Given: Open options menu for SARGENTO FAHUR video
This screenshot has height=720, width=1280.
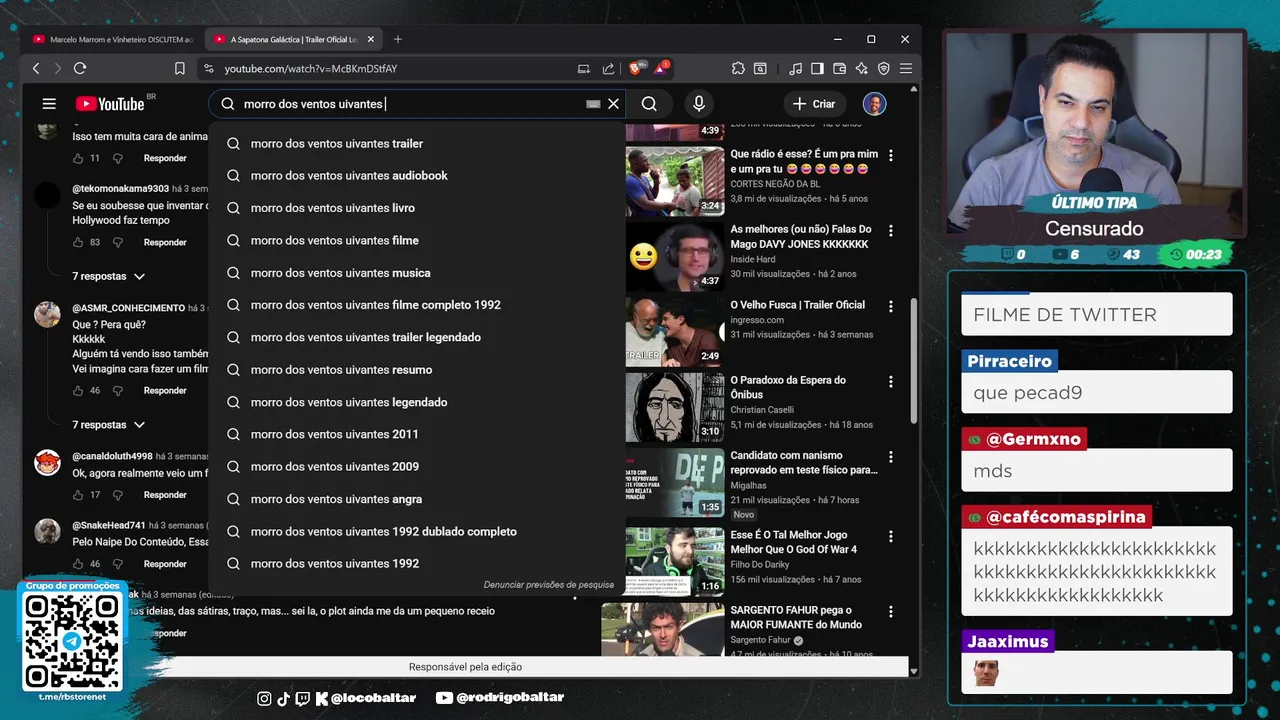Looking at the screenshot, I should pos(890,611).
